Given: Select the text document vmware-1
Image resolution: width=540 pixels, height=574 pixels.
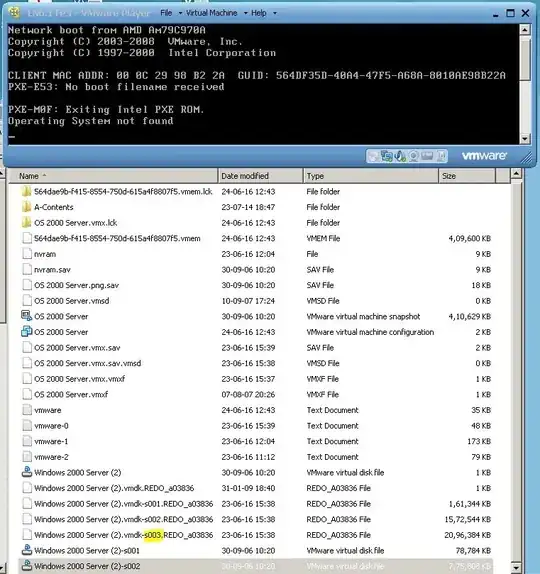Looking at the screenshot, I should click(51, 441).
